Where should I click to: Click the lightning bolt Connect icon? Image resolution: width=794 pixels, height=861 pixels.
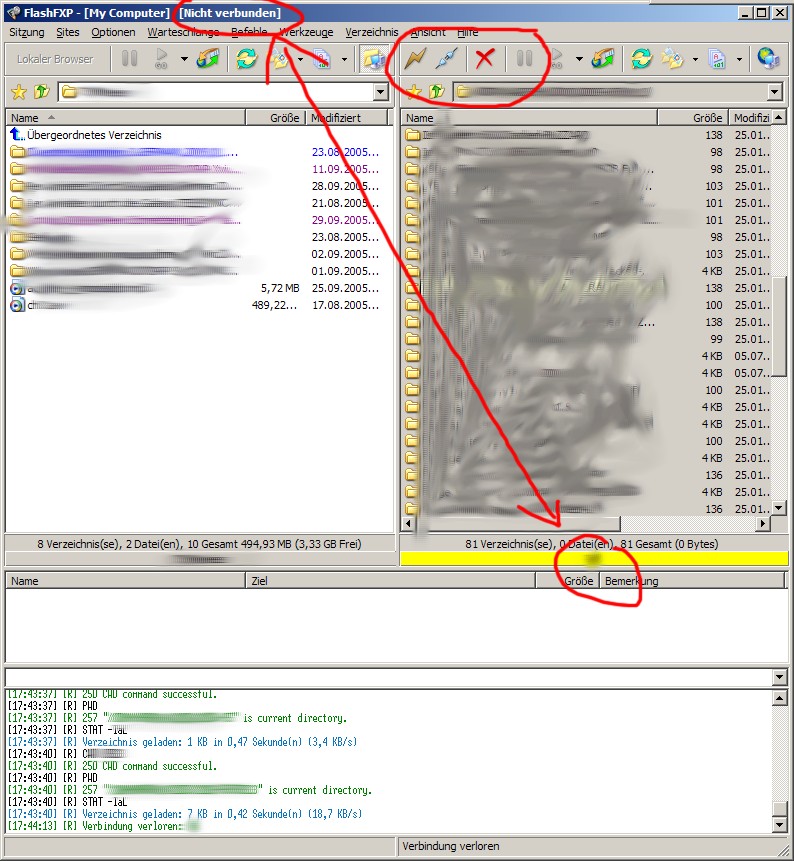point(415,59)
